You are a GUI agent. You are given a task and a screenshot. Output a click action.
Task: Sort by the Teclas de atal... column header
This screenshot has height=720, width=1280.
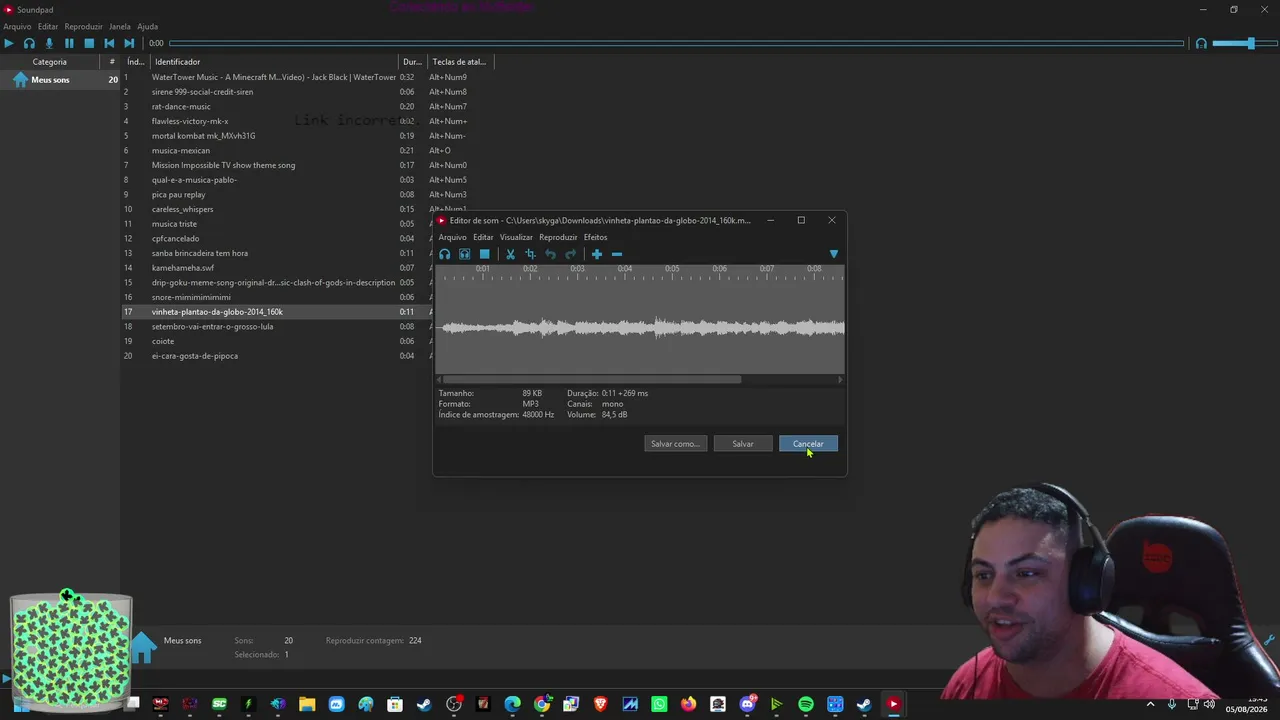click(x=460, y=62)
